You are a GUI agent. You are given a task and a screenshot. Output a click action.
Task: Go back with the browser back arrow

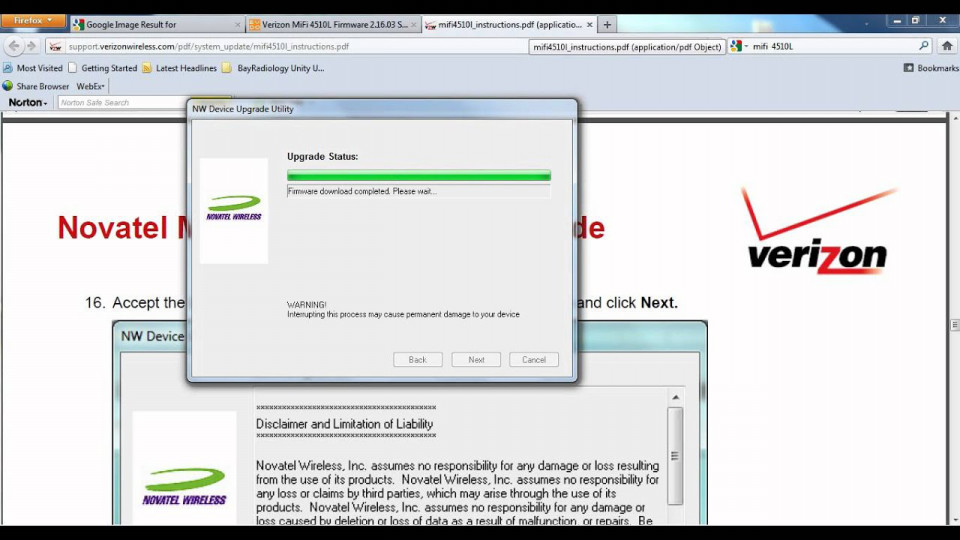point(14,46)
